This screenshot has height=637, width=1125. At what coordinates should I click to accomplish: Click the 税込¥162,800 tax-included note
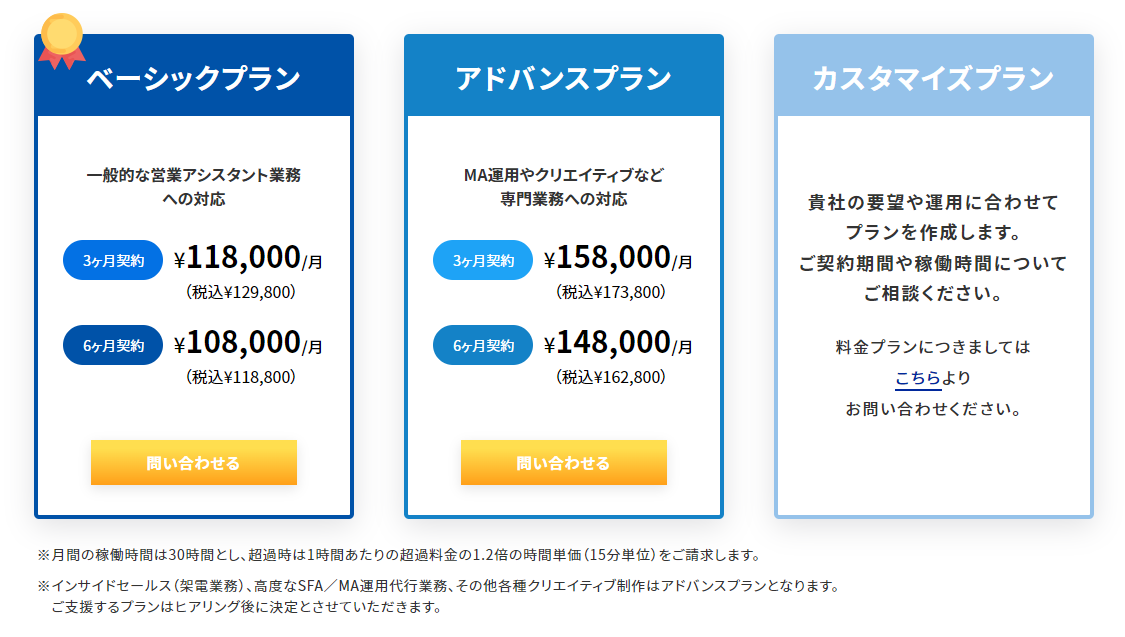click(611, 377)
